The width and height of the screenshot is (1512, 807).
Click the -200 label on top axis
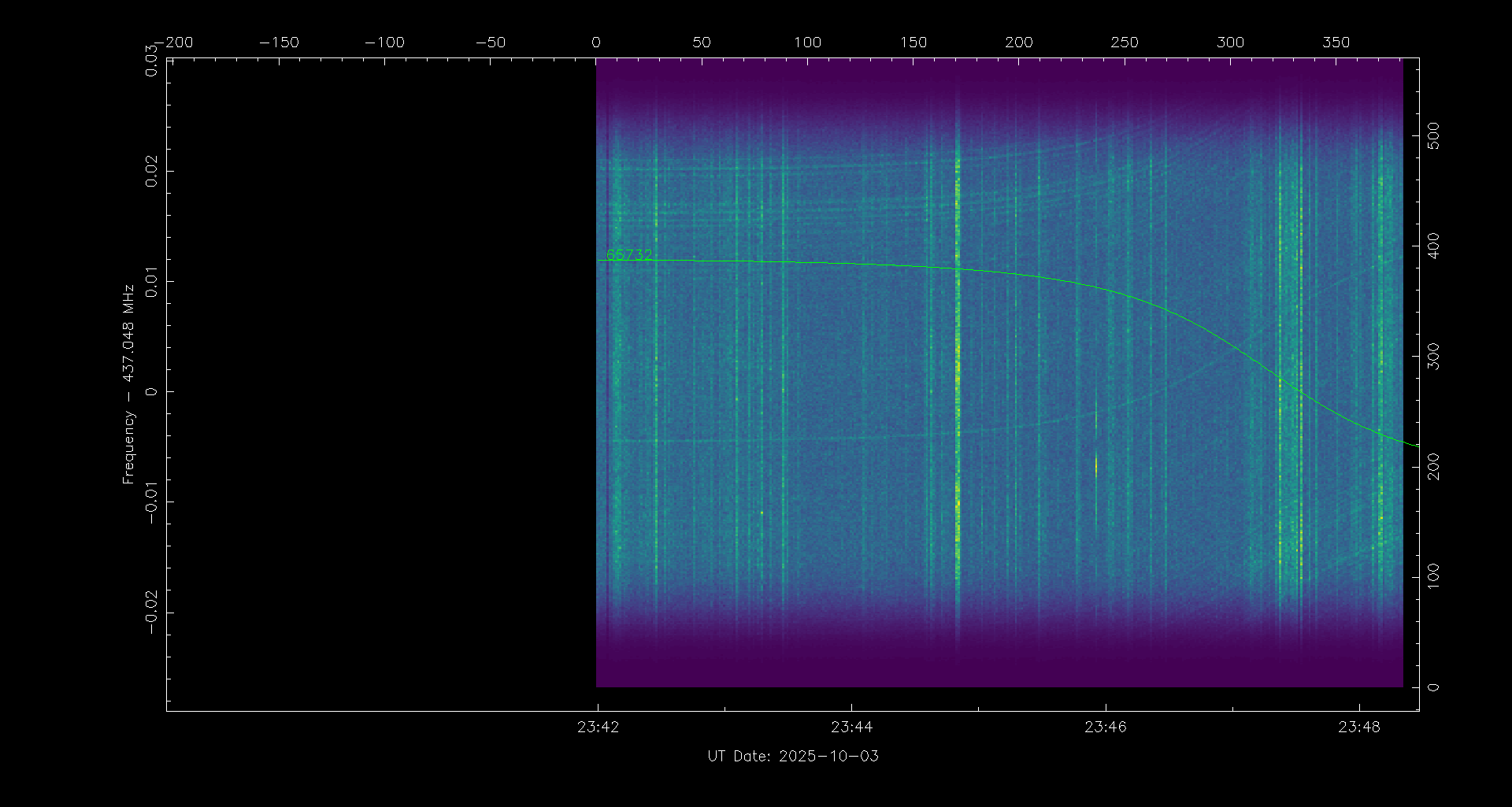173,43
